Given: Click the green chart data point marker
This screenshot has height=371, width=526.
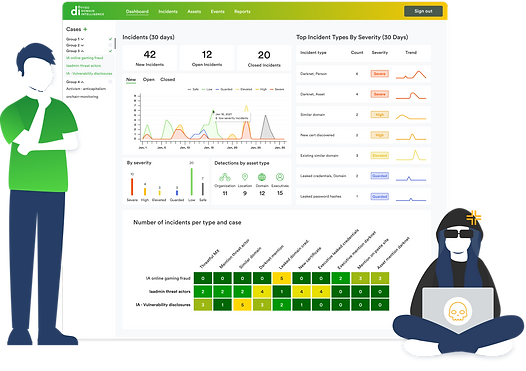Looking at the screenshot, I should 213,111.
